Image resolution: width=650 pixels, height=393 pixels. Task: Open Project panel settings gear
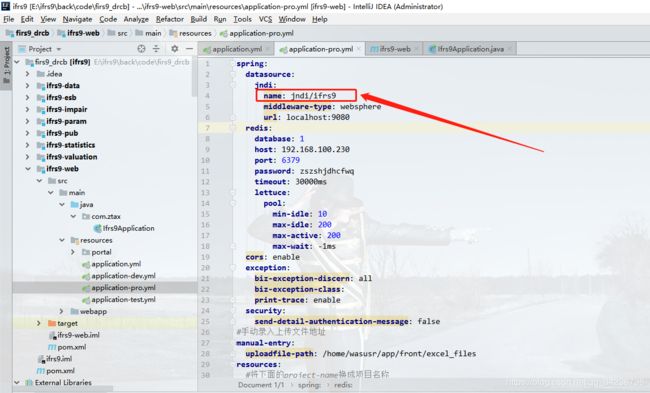click(x=175, y=49)
